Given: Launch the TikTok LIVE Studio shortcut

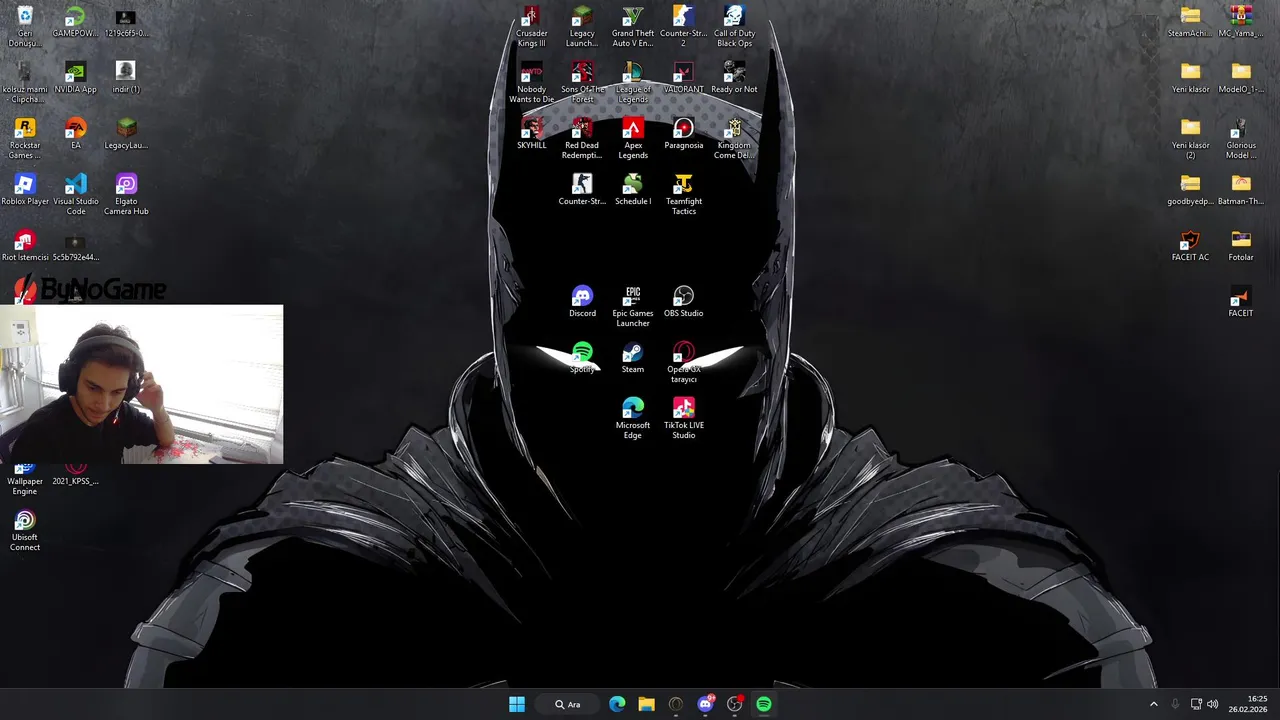Looking at the screenshot, I should (x=683, y=419).
